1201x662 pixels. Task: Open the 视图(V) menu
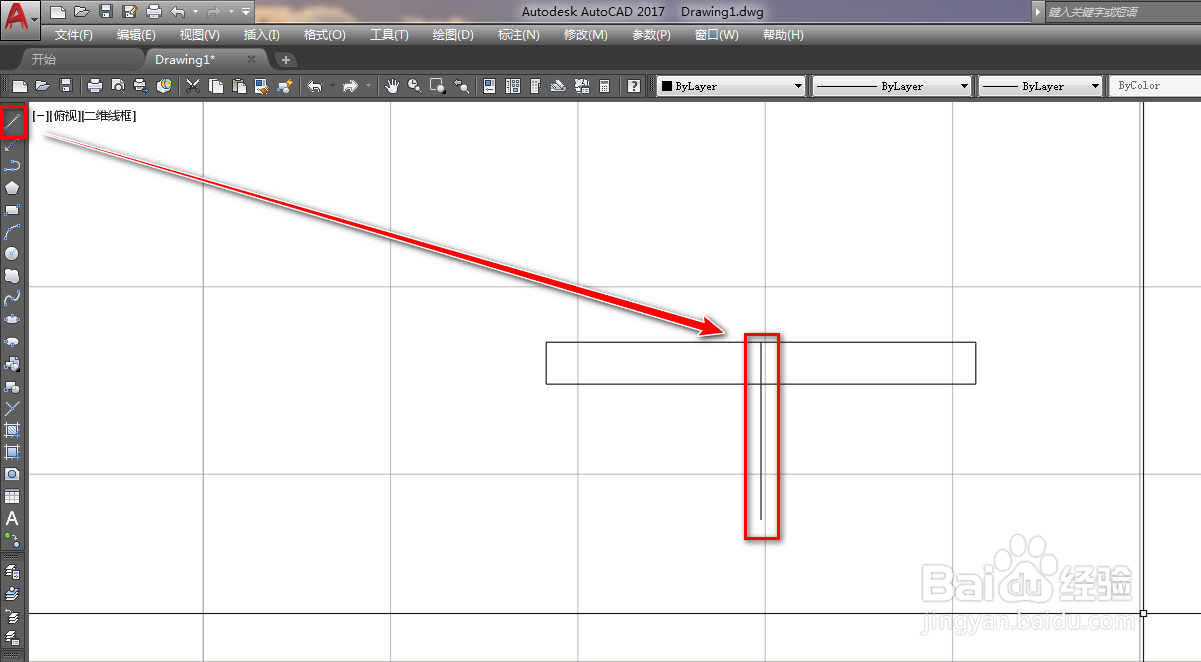tap(200, 35)
